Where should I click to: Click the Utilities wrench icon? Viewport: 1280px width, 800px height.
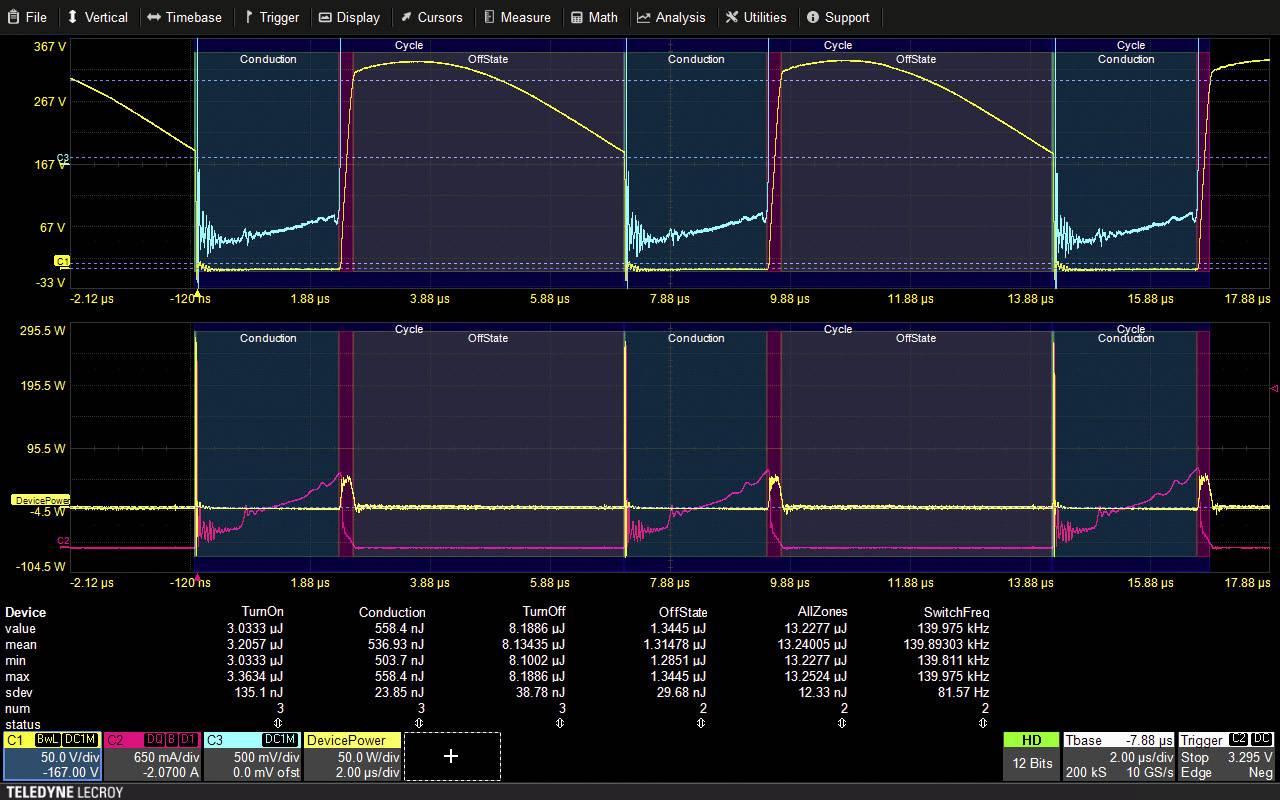pyautogui.click(x=731, y=17)
